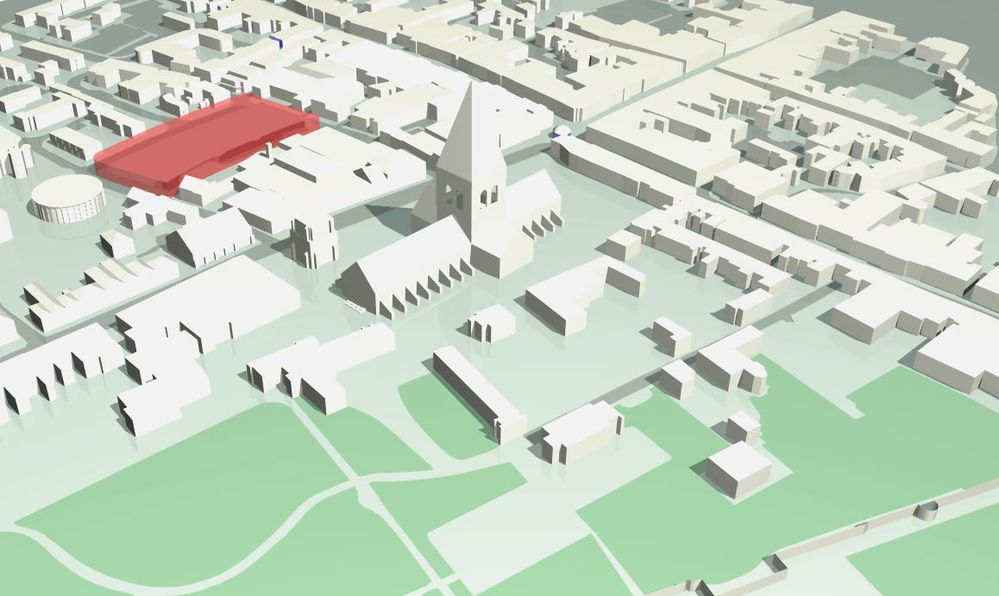Image resolution: width=999 pixels, height=596 pixels.
Task: Click the cube-shaped building in the green field
Action: pos(738,470)
